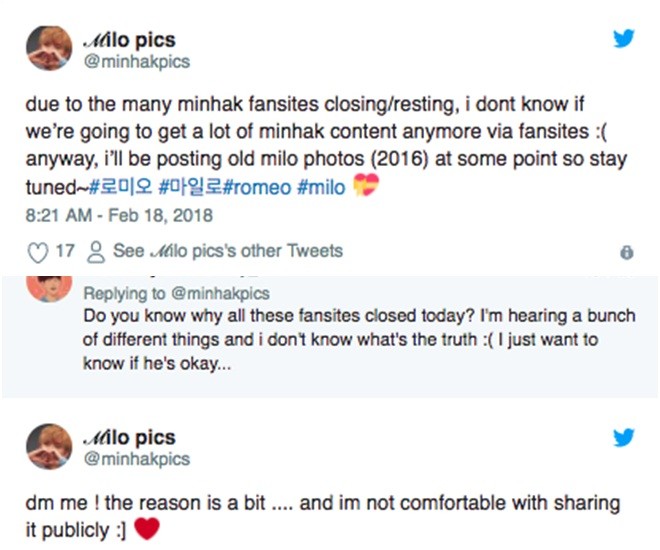Click @minhakpics mention in Replying to line
The height and width of the screenshot is (550, 660).
point(214,294)
